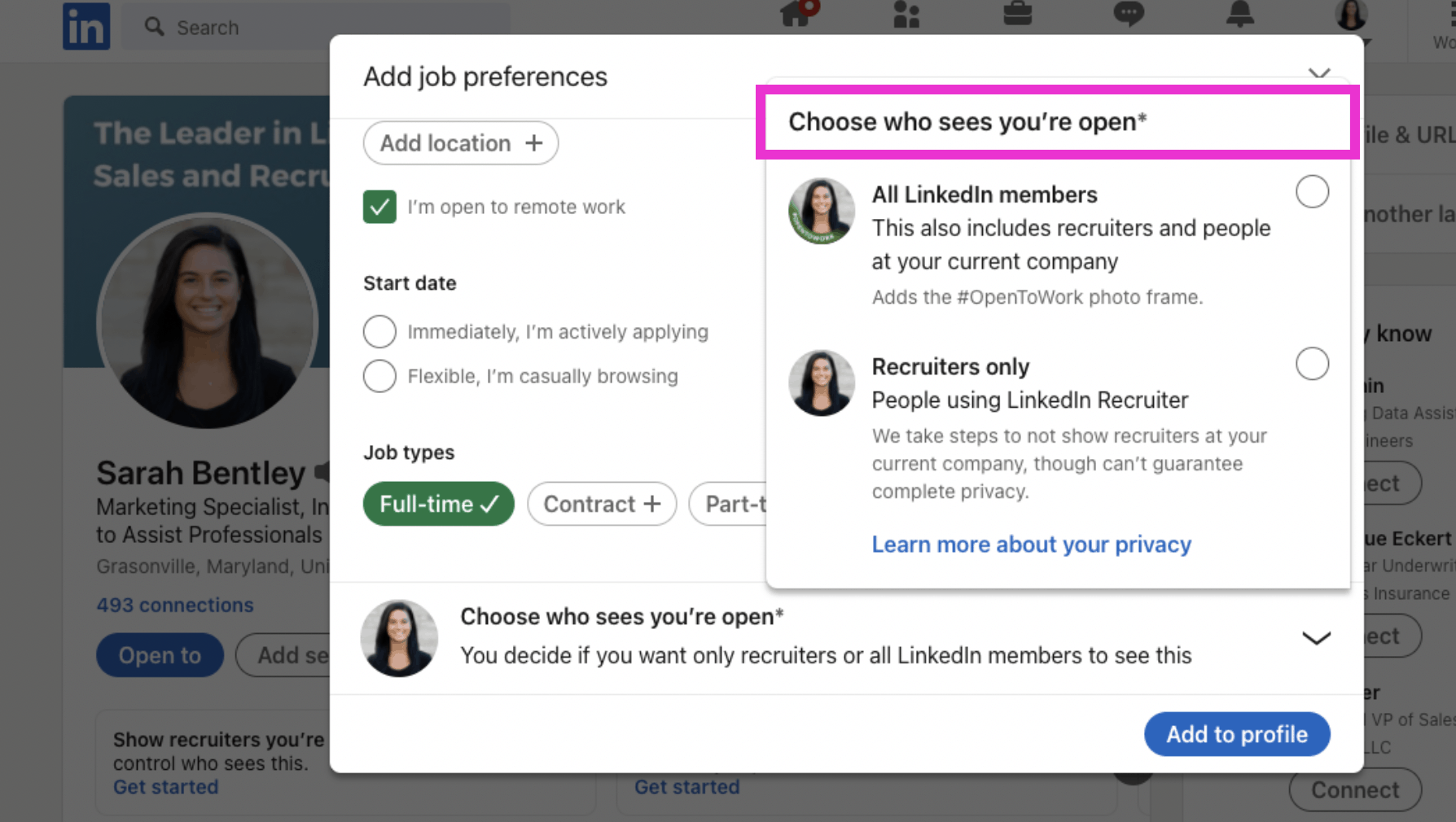Uncheck I'm open to remote work

(379, 207)
